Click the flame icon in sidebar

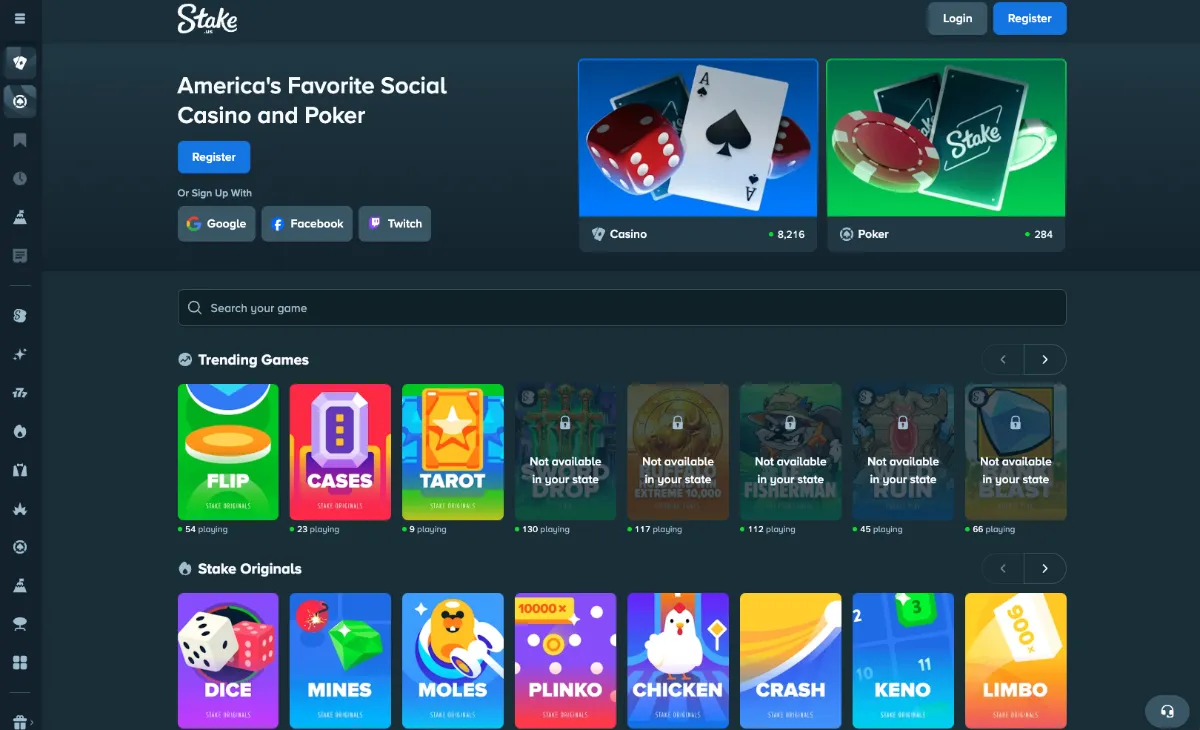20,432
